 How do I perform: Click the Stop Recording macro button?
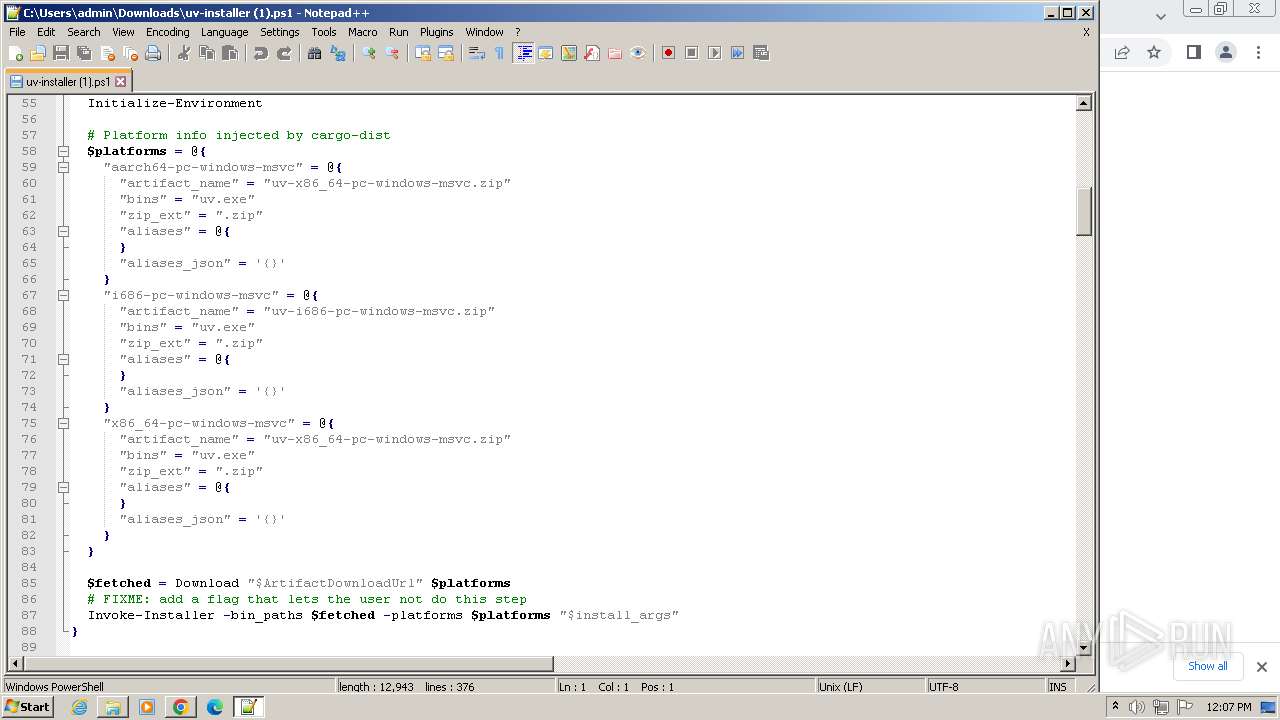coord(692,53)
